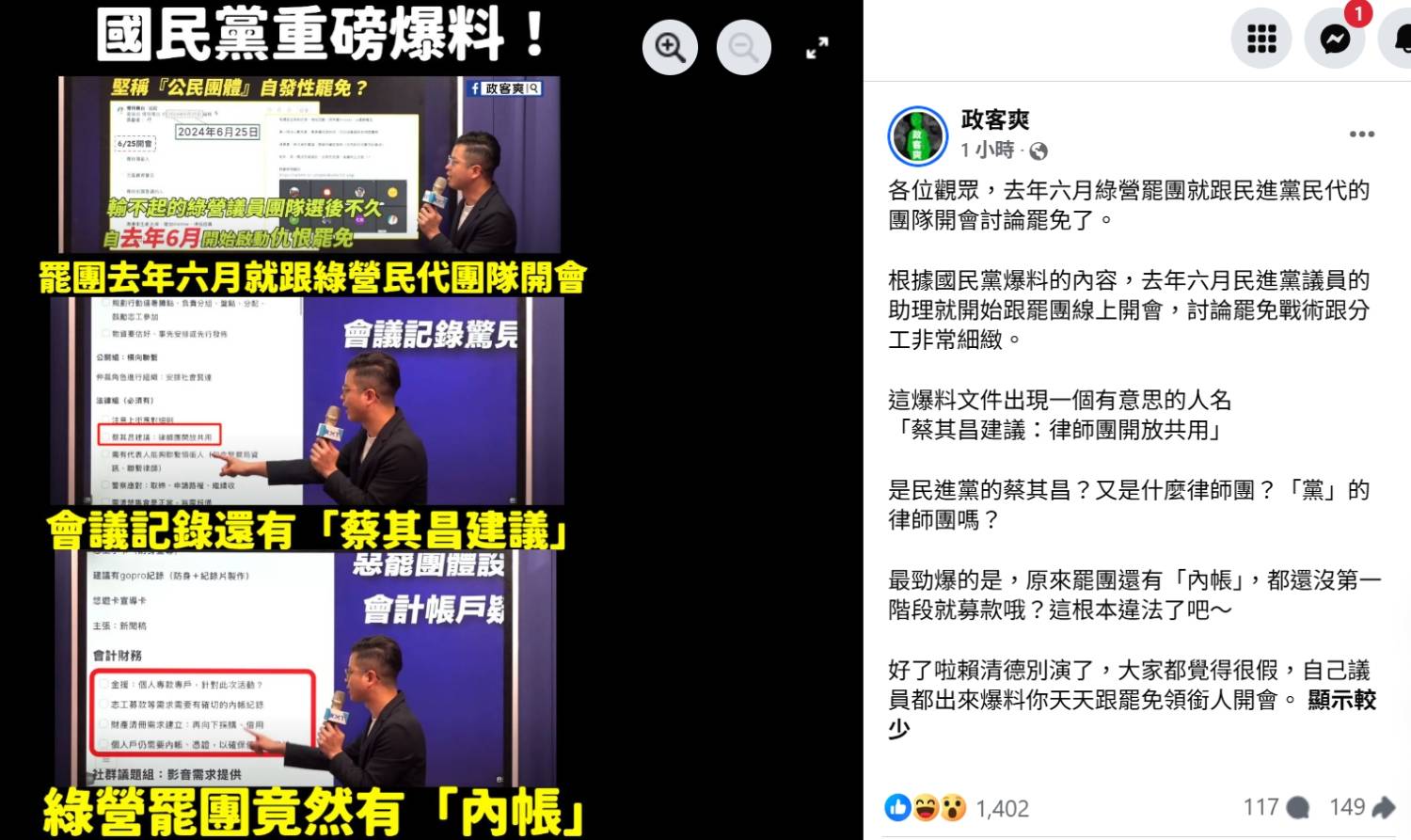
Task: Click the 政客爽 profile avatar
Action: [x=917, y=135]
